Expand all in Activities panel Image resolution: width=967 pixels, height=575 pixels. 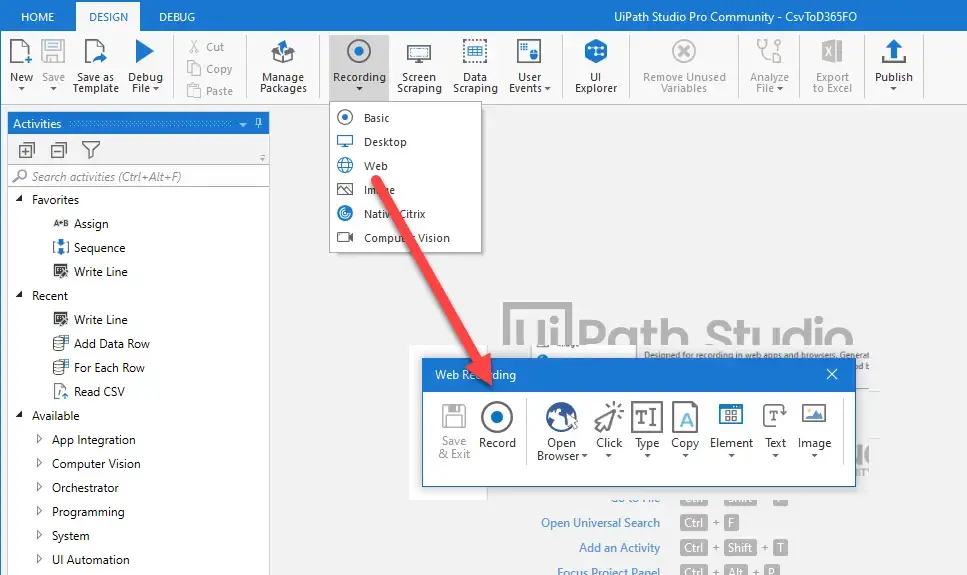[27, 150]
